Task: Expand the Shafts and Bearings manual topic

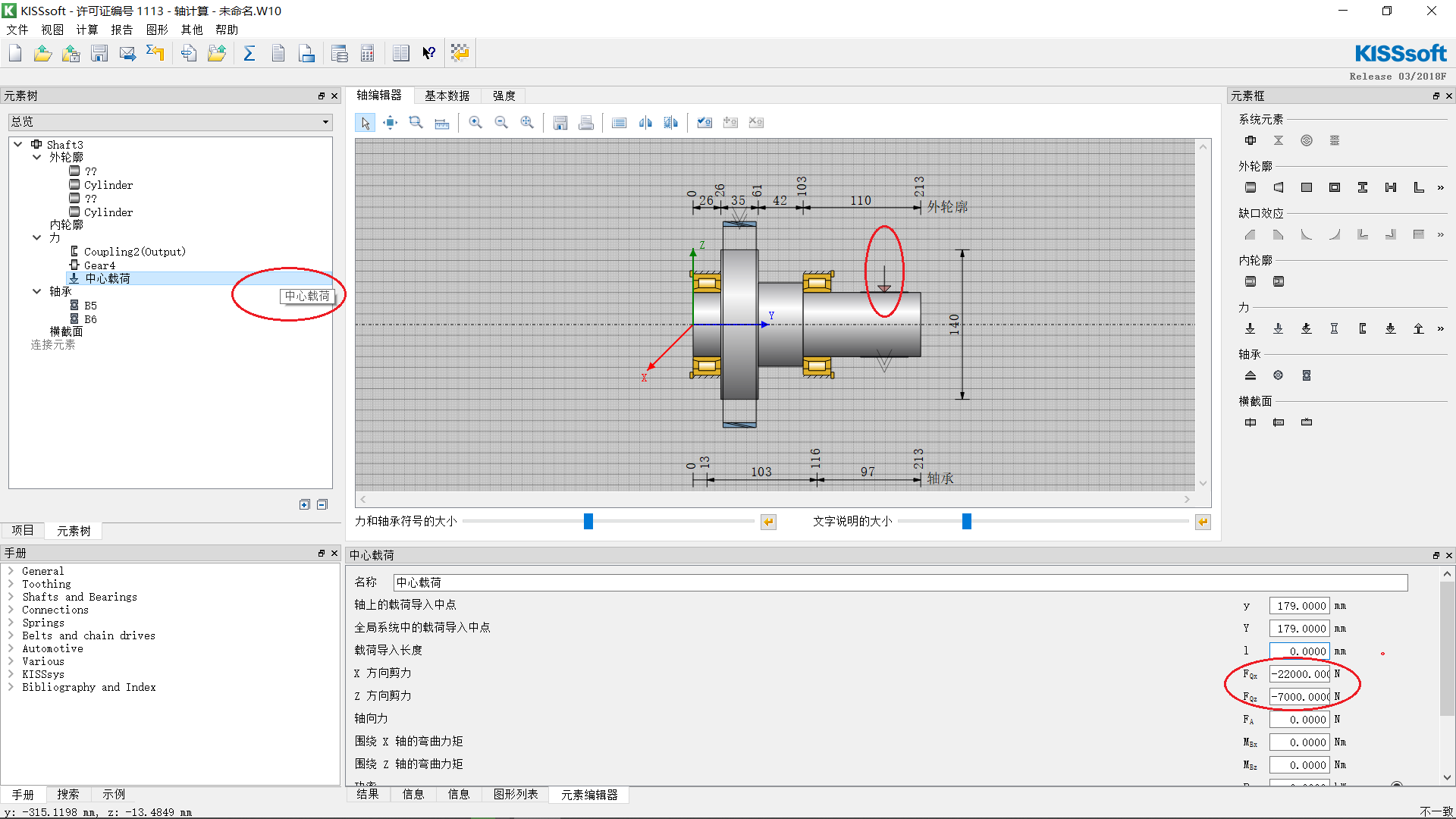Action: pyautogui.click(x=11, y=597)
